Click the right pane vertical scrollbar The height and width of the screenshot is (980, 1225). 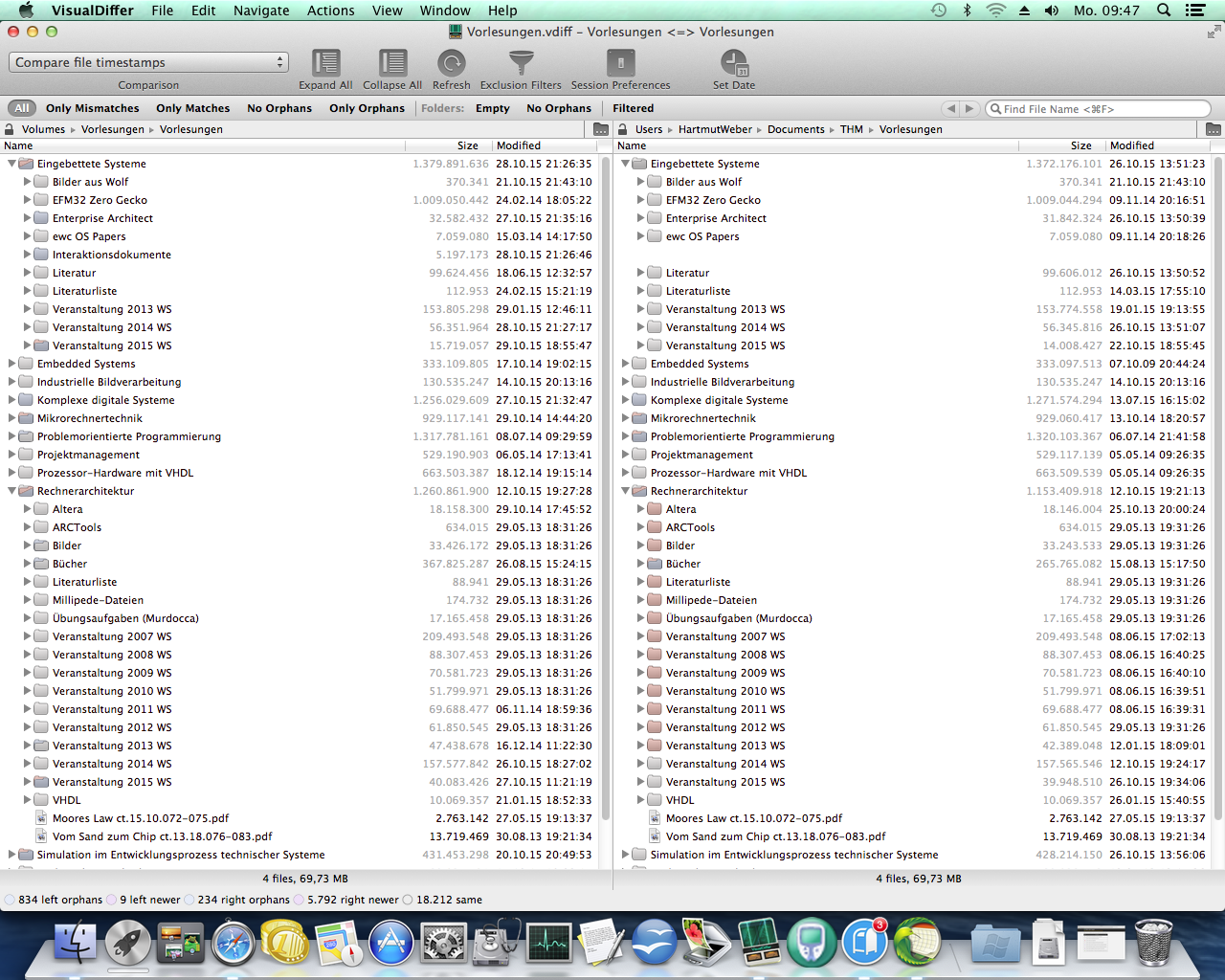pyautogui.click(x=1217, y=488)
